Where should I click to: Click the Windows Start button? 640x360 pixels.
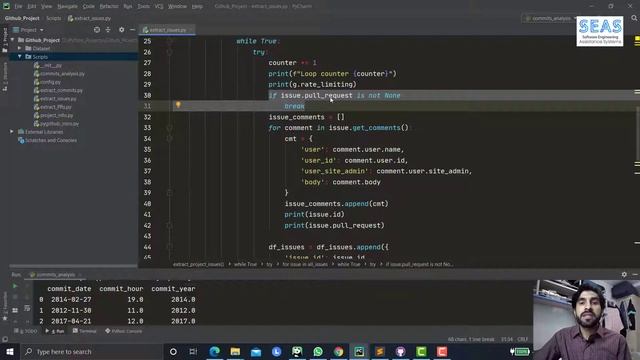[9, 351]
